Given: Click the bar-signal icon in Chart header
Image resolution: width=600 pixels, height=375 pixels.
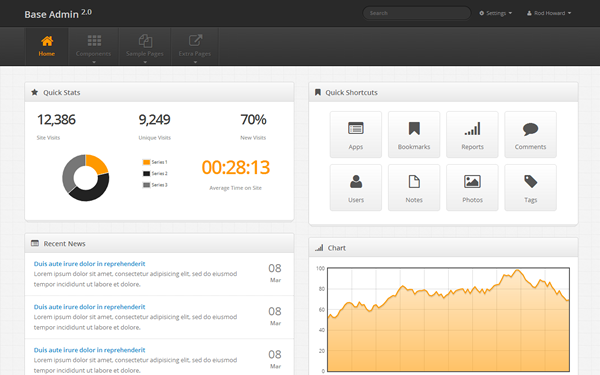Looking at the screenshot, I should (x=319, y=248).
